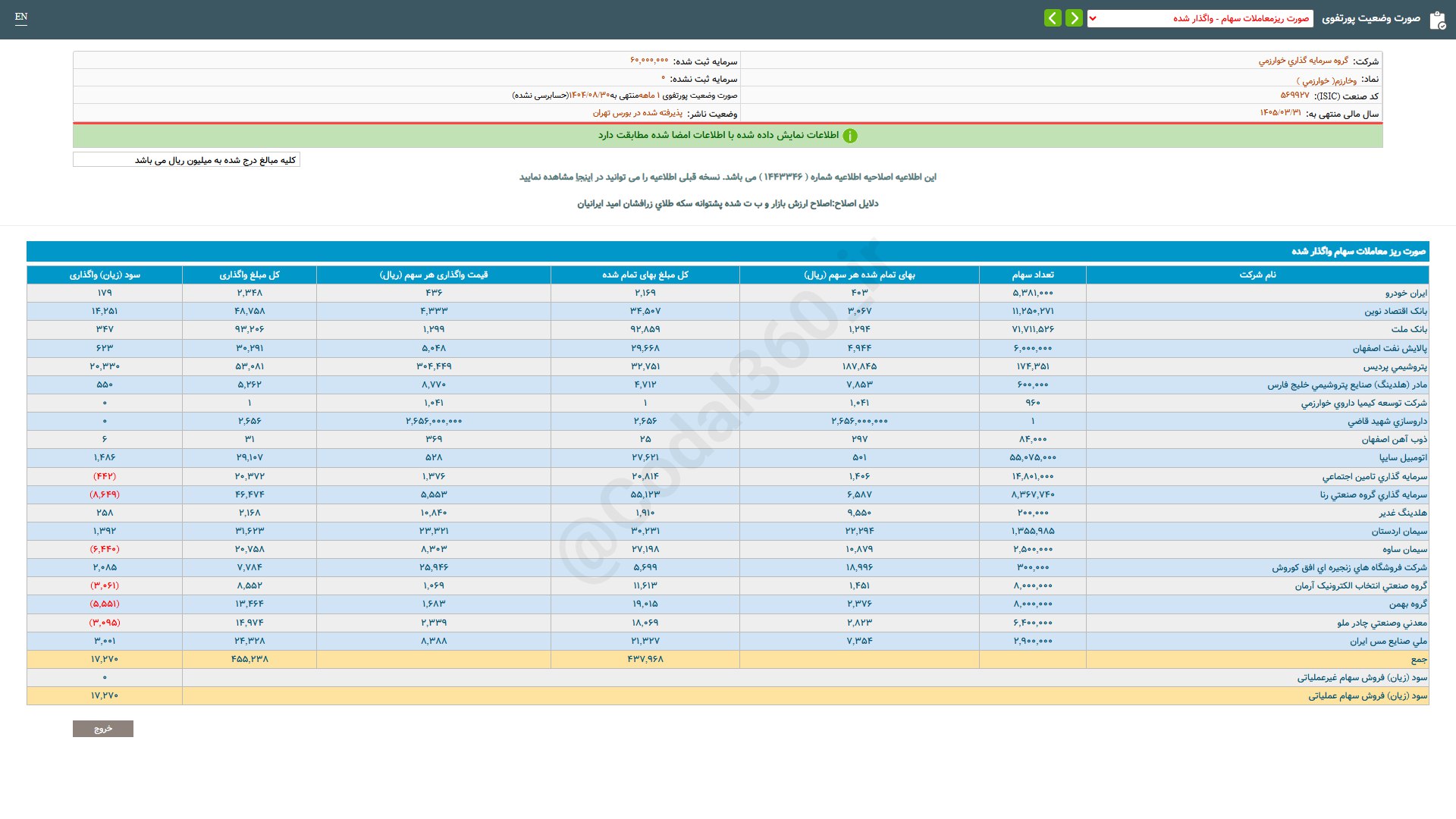The width and height of the screenshot is (1456, 819).
Task: Click the تعداد سهام column header
Action: tap(1032, 275)
